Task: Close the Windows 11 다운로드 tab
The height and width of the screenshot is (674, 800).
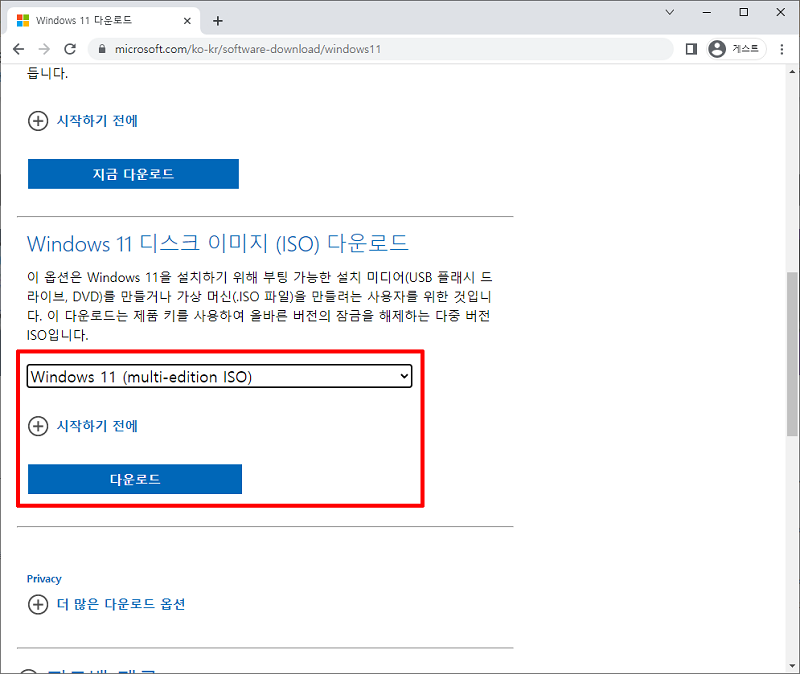Action: [186, 19]
